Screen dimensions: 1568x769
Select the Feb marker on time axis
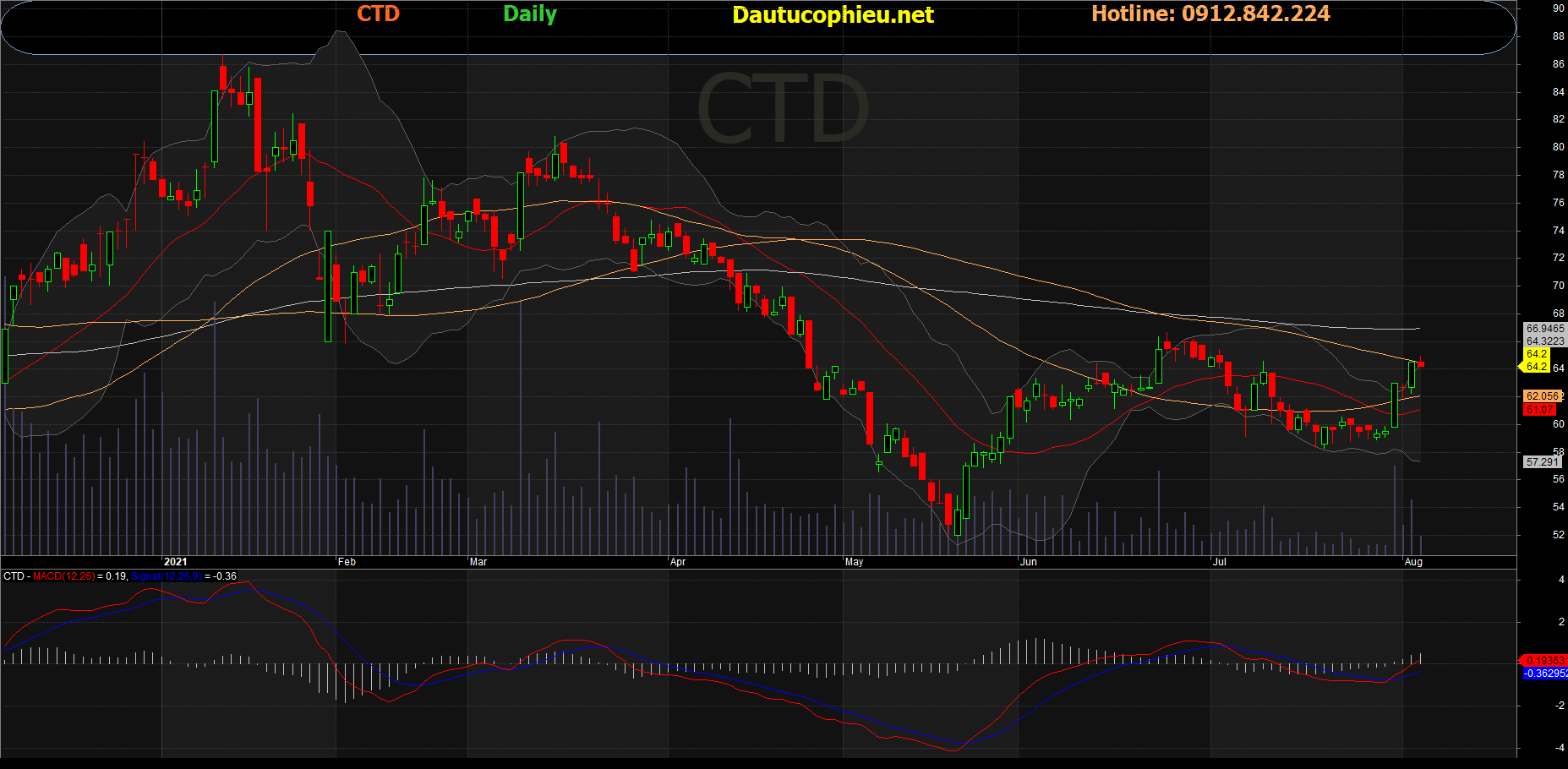click(x=347, y=562)
